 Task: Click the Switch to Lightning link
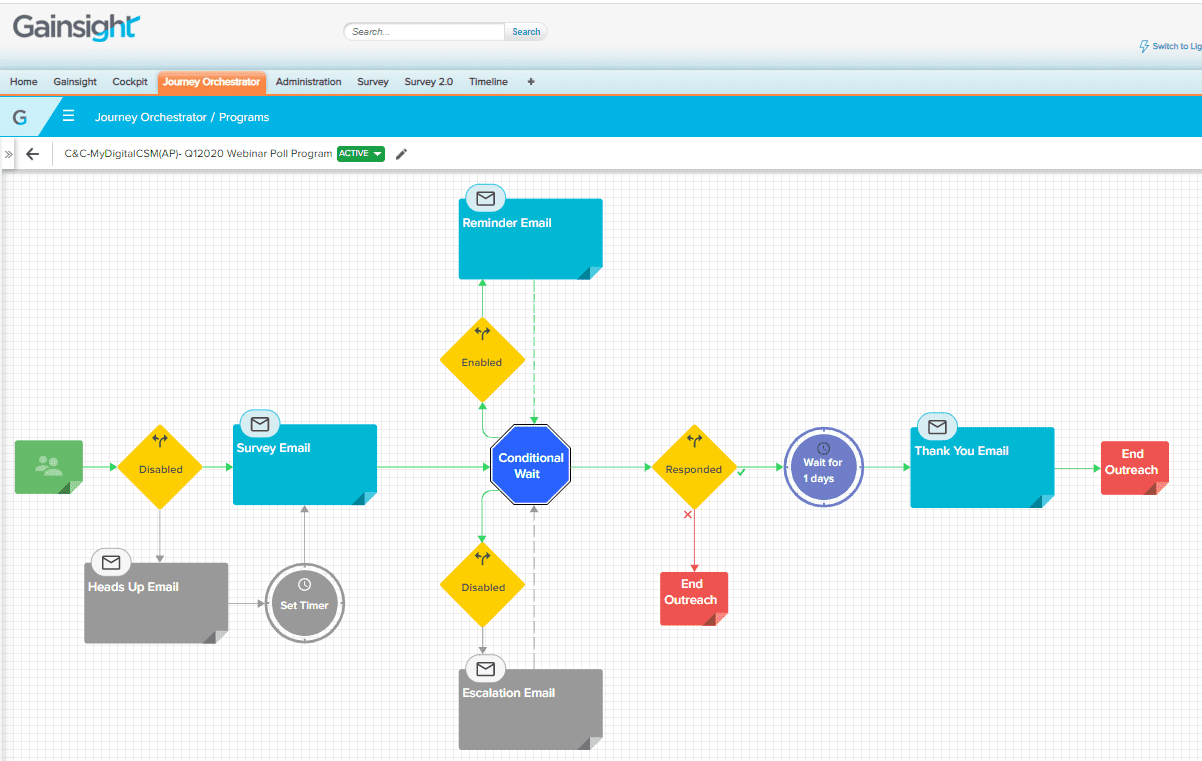(x=1172, y=47)
